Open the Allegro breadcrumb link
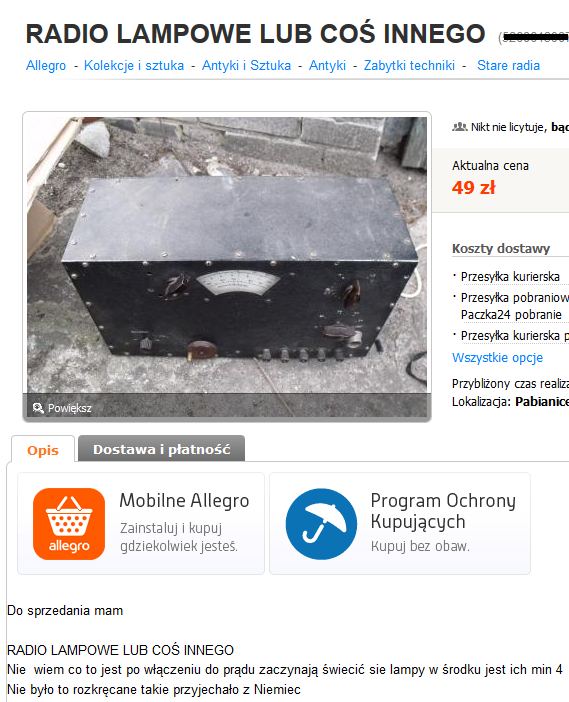Viewport: 569px width, 702px height. [46, 65]
